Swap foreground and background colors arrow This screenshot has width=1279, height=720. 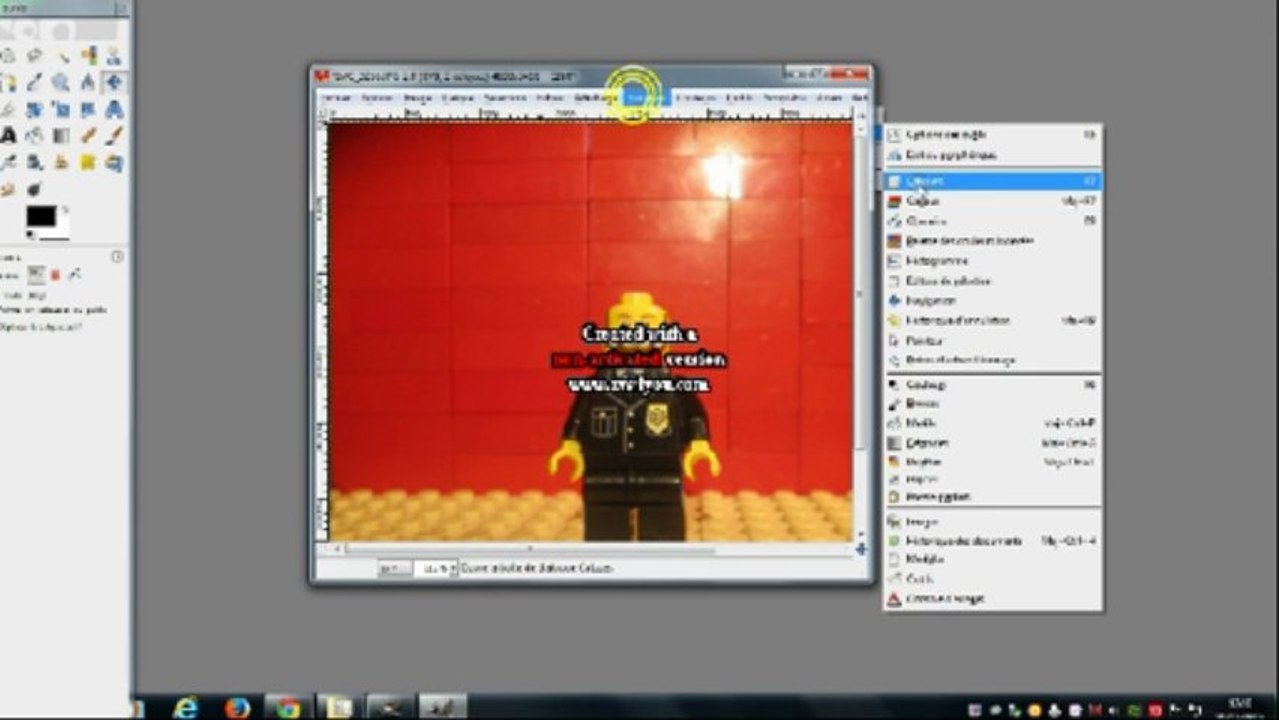[x=66, y=210]
